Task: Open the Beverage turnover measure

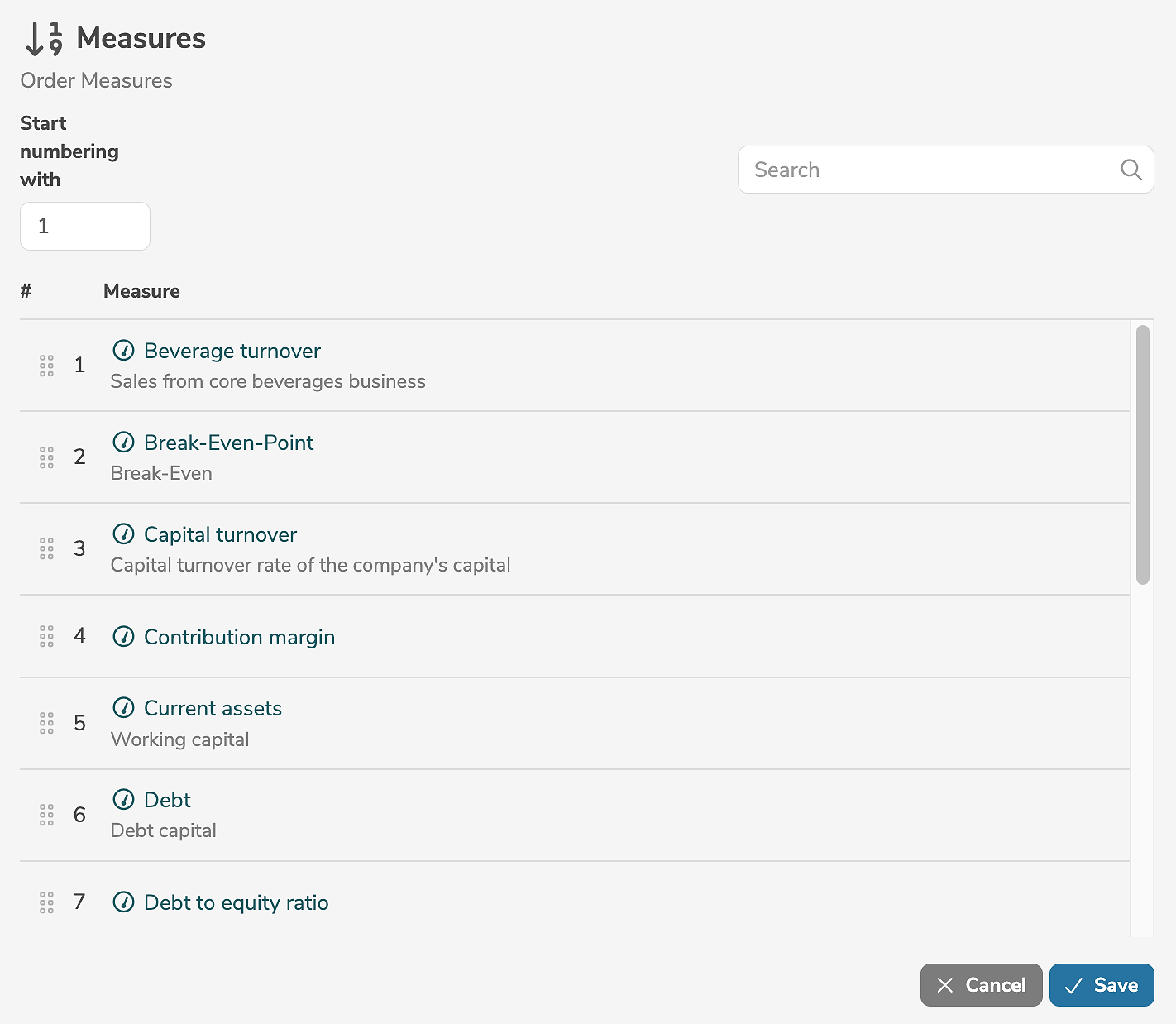Action: point(232,351)
